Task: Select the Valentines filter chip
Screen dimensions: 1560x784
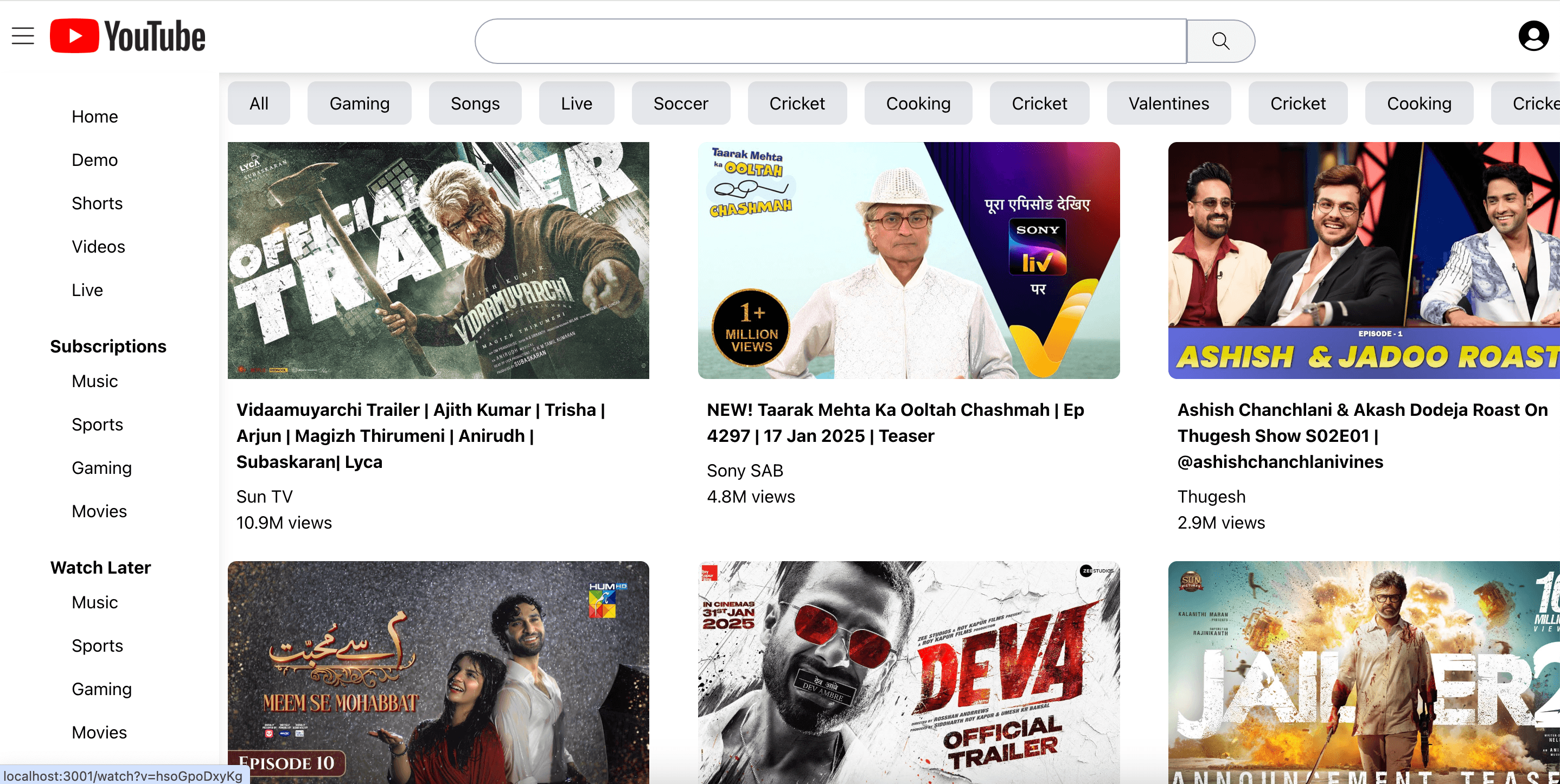Action: (x=1168, y=104)
